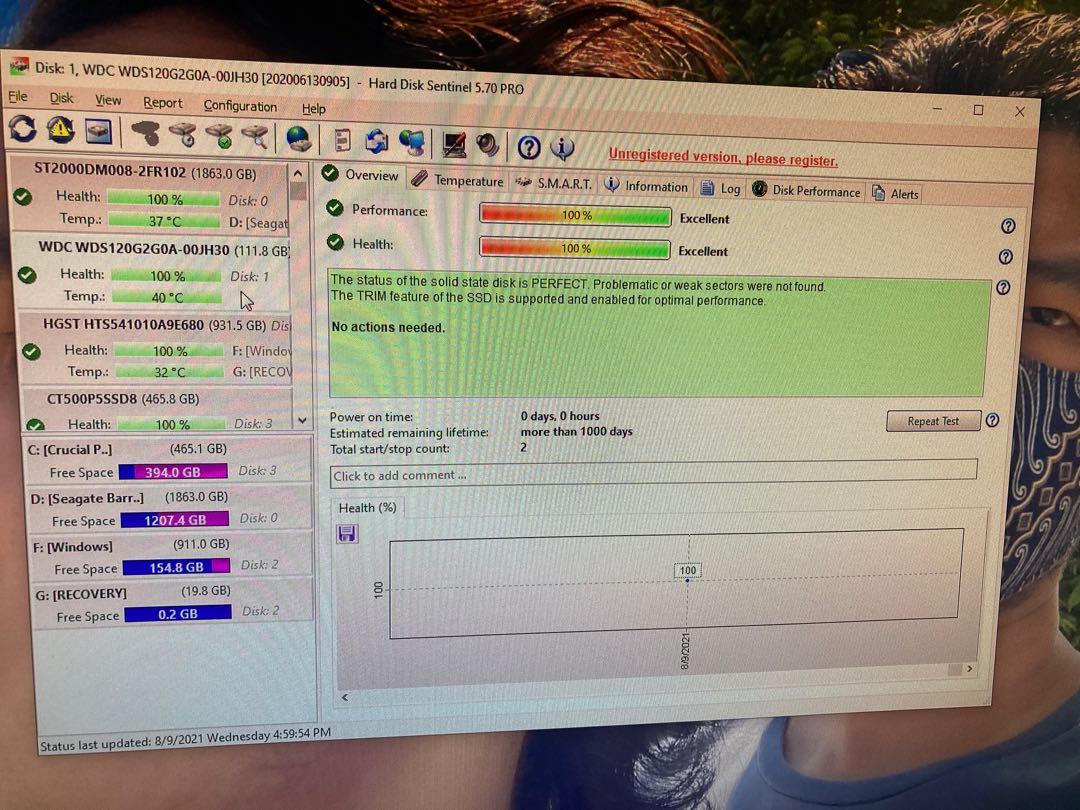Screen dimensions: 1080x810
Task: Click the Performance 100 % gradient bar
Action: coord(575,215)
